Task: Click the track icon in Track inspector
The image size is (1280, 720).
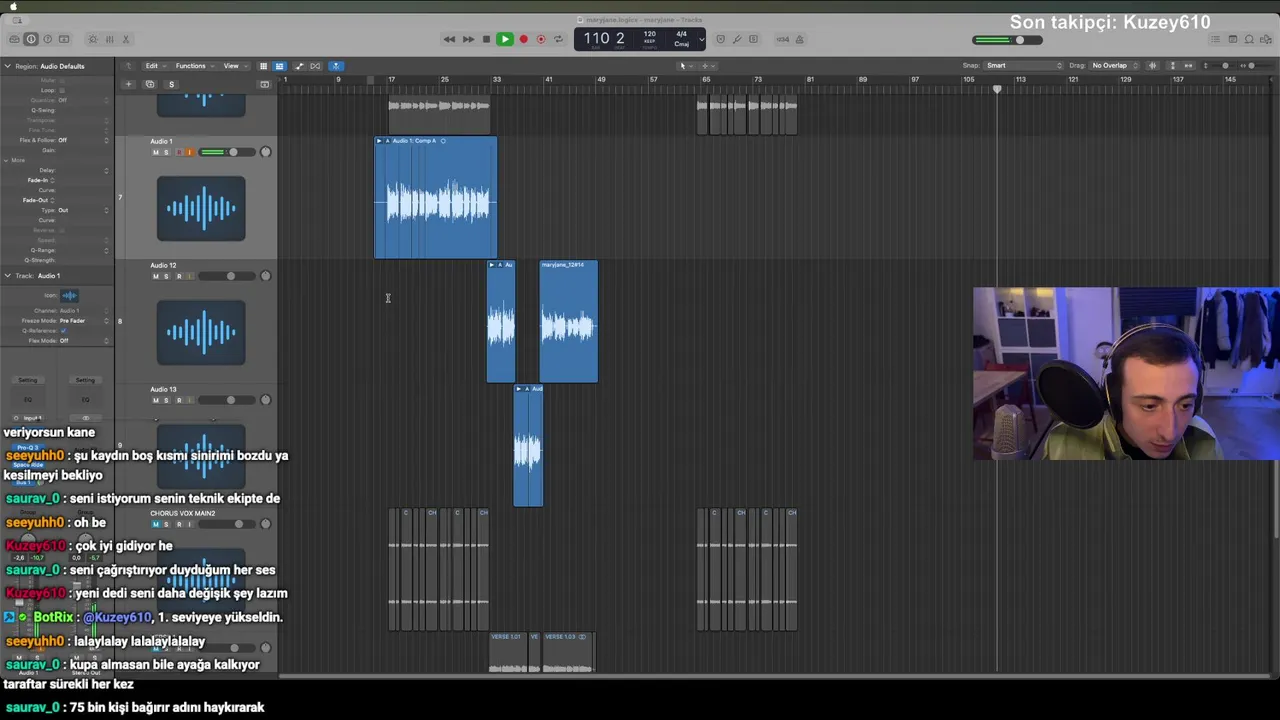Action: point(69,295)
